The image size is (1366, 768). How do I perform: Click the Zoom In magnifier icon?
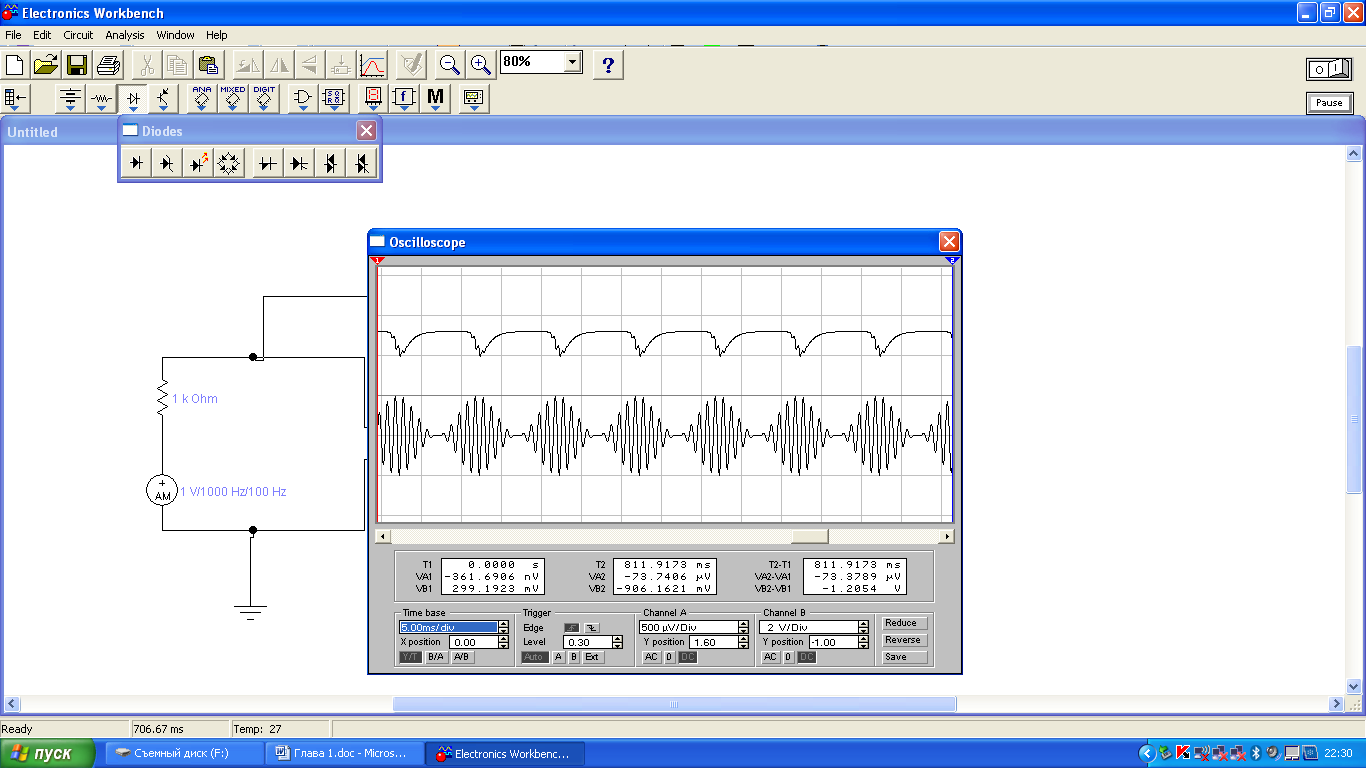point(481,66)
